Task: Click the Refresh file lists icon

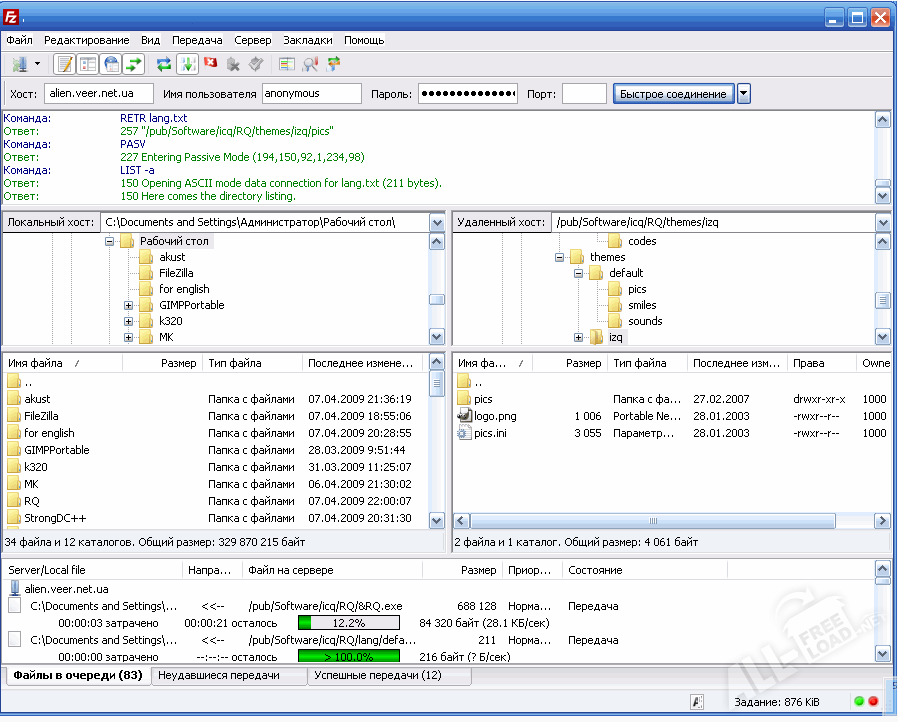Action: 163,64
